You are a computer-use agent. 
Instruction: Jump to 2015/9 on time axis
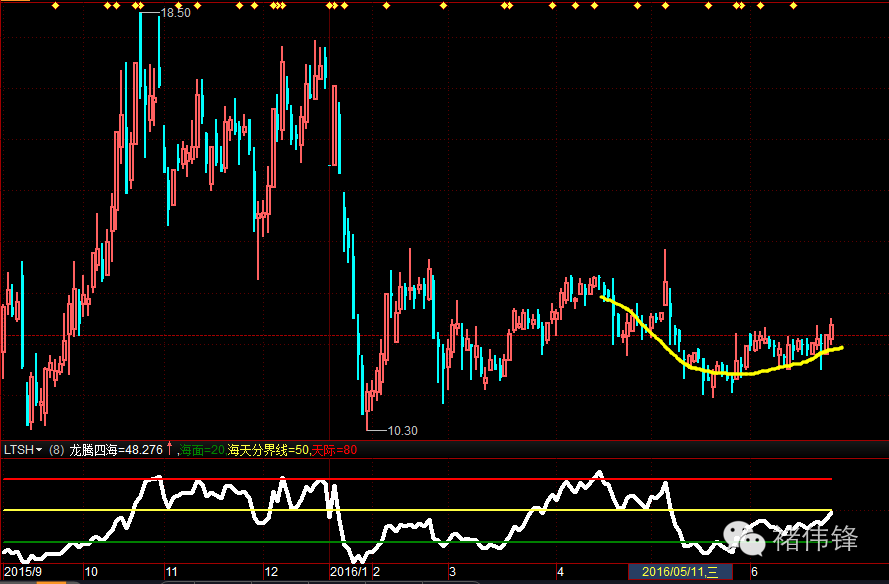point(22,572)
